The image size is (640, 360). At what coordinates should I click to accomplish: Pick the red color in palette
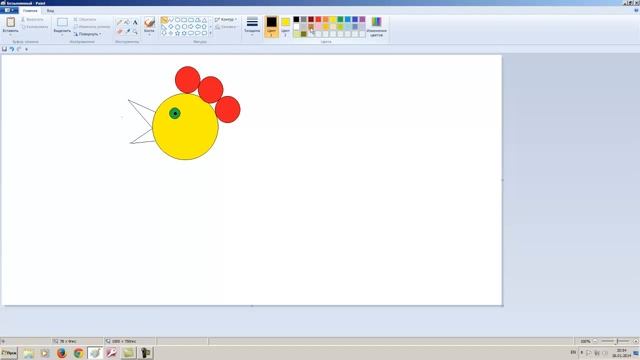(x=318, y=19)
